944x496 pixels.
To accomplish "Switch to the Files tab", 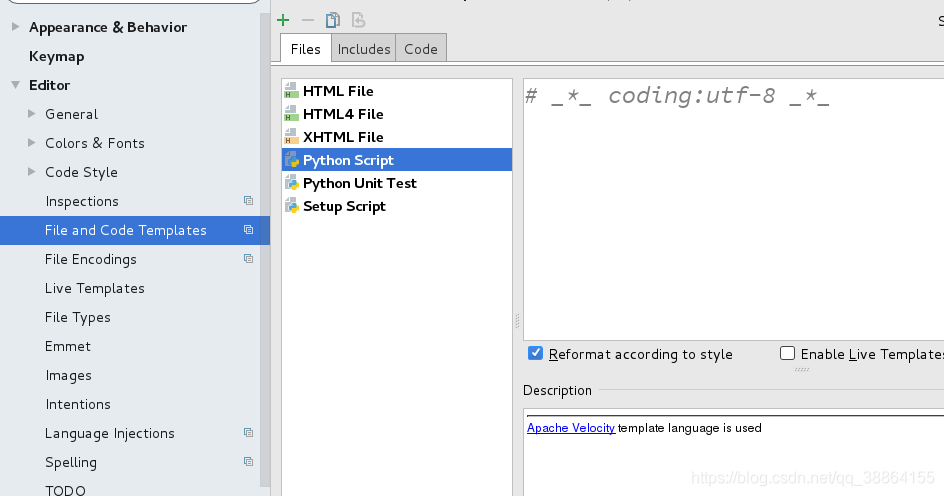I will pyautogui.click(x=305, y=49).
